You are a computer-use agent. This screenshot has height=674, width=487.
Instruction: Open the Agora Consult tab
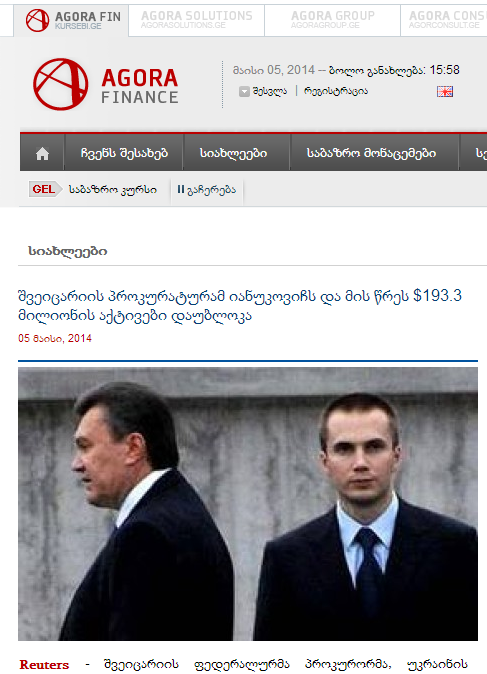(x=444, y=20)
